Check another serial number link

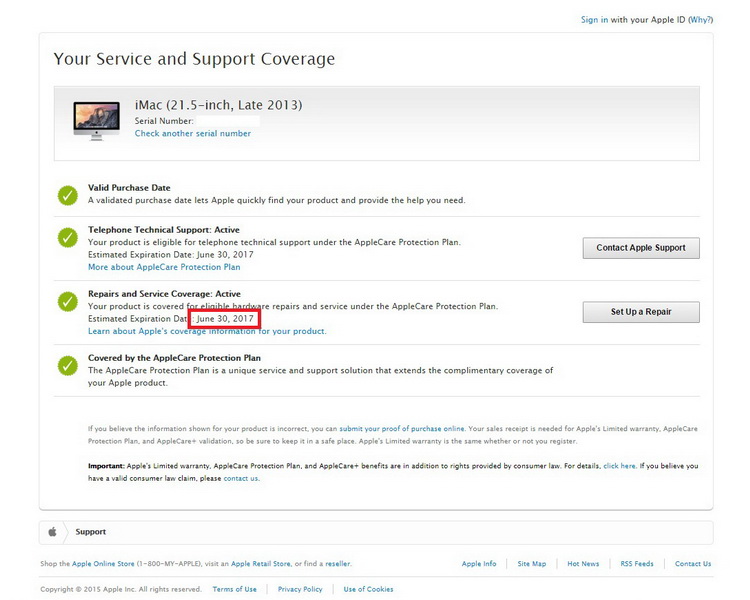tap(193, 133)
